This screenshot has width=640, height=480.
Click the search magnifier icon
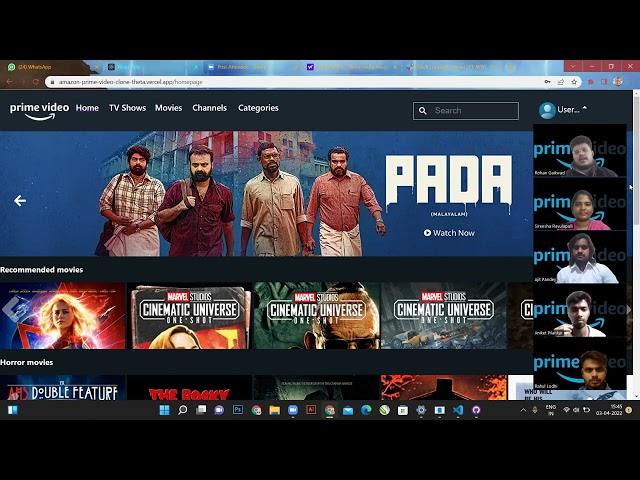coord(423,111)
